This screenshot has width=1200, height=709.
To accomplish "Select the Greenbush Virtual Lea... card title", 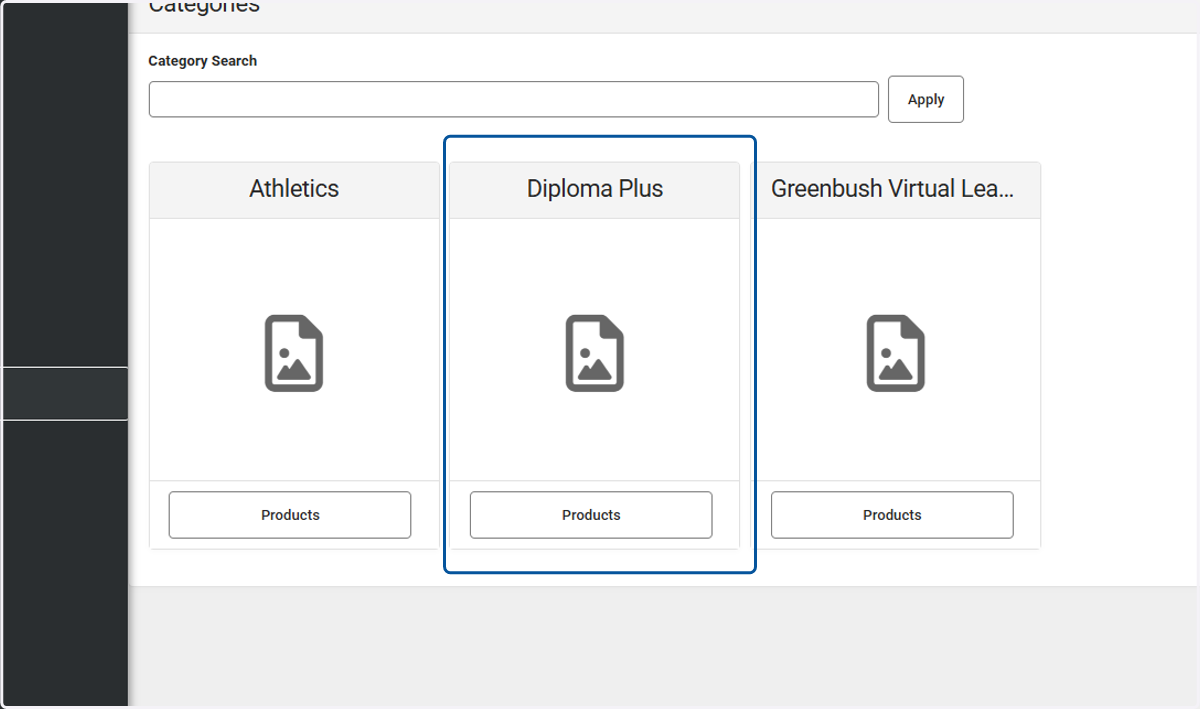I will pyautogui.click(x=893, y=189).
